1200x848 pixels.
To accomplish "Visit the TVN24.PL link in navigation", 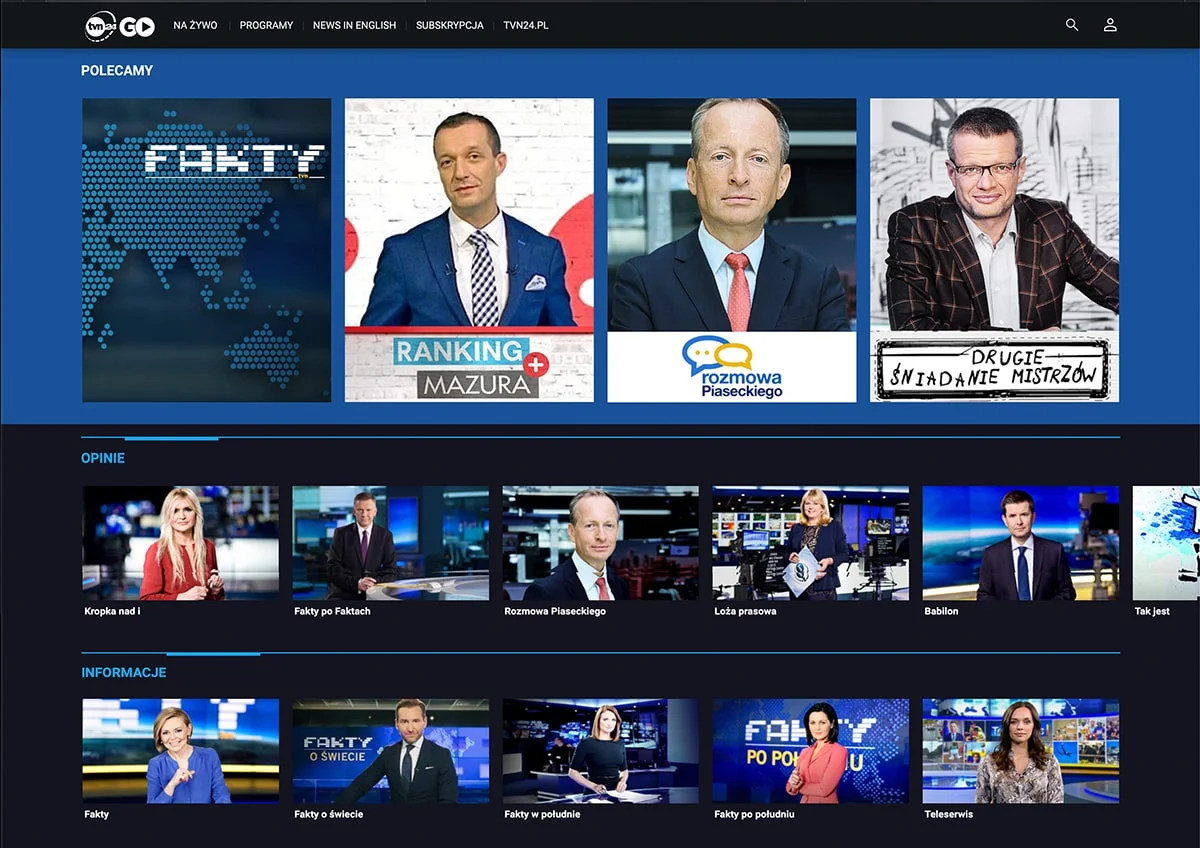I will point(526,25).
